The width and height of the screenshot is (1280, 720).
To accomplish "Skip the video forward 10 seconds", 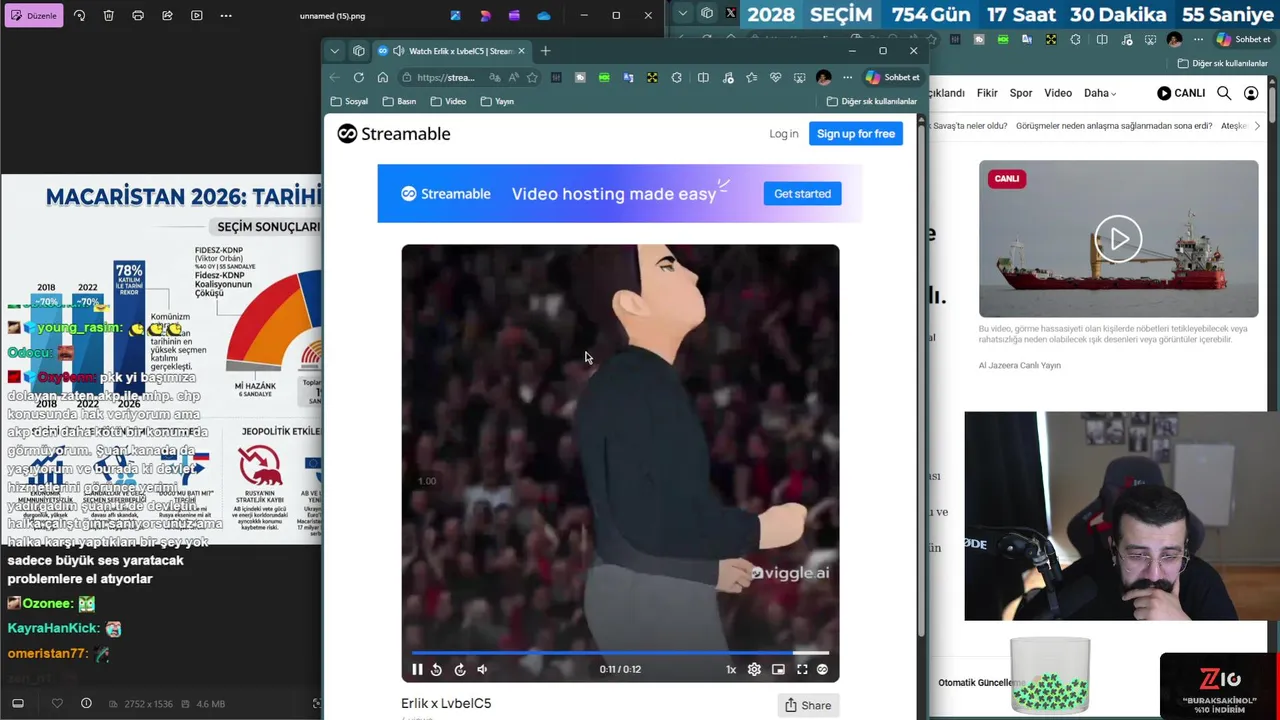I will click(x=460, y=670).
